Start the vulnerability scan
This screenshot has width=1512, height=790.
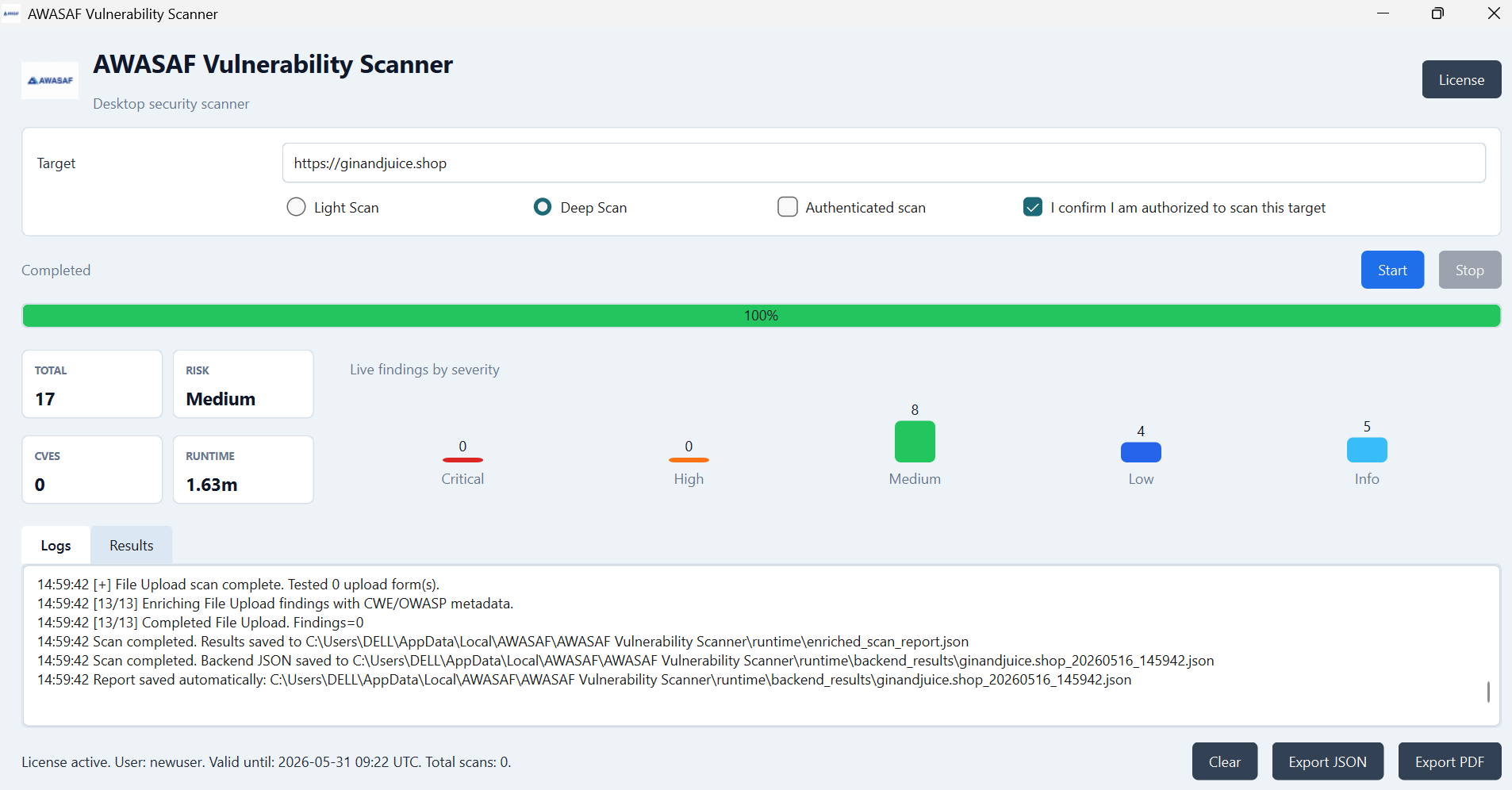(1392, 270)
